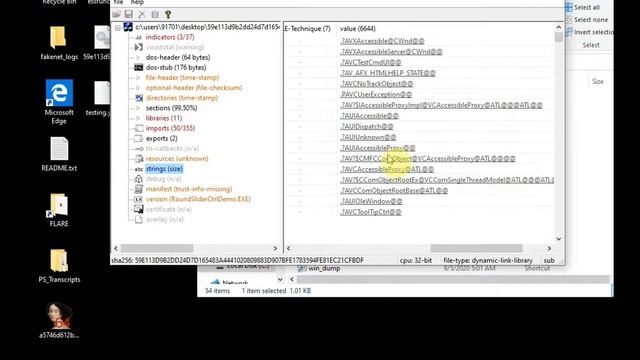This screenshot has width=640, height=360.
Task: Click the debug bug icon
Action: tap(139, 179)
